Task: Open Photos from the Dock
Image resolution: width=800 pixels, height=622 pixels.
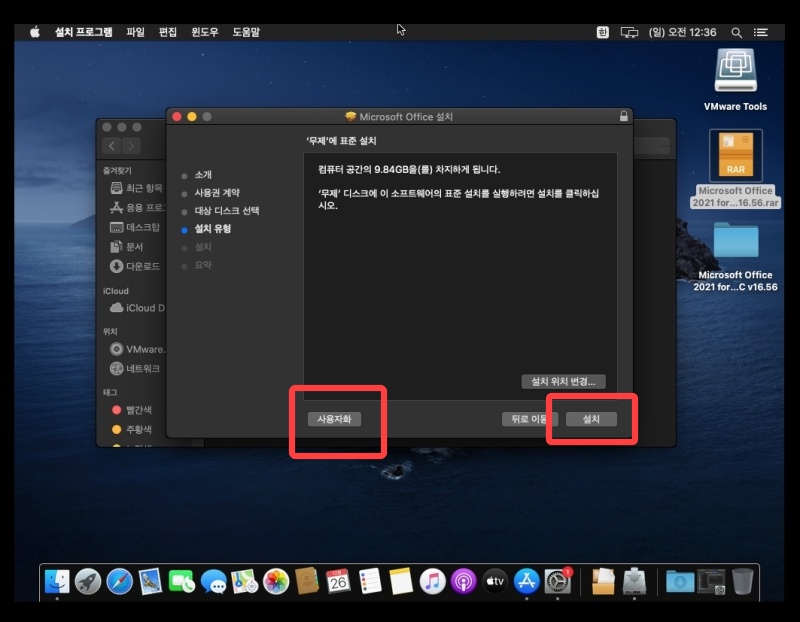Action: click(276, 581)
